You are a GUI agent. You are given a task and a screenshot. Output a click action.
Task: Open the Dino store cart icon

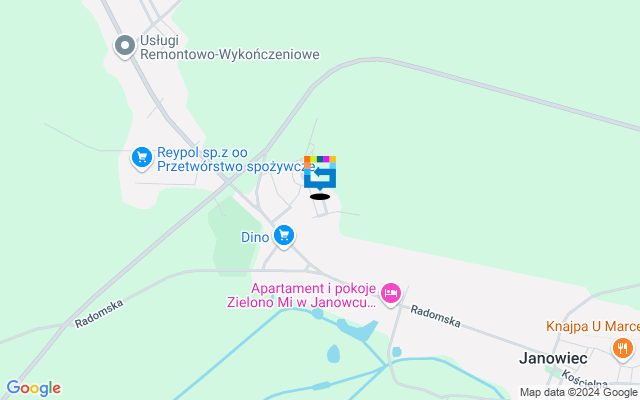click(x=284, y=236)
